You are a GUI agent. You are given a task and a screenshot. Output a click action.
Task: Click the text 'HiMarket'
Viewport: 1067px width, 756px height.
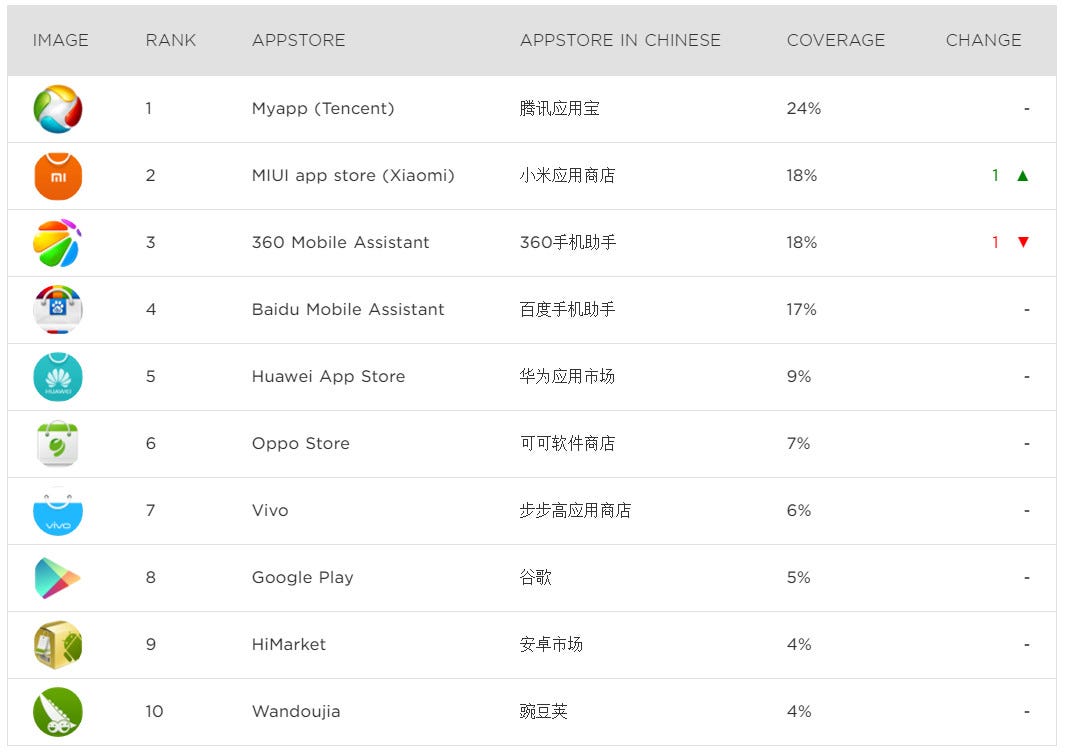[289, 644]
